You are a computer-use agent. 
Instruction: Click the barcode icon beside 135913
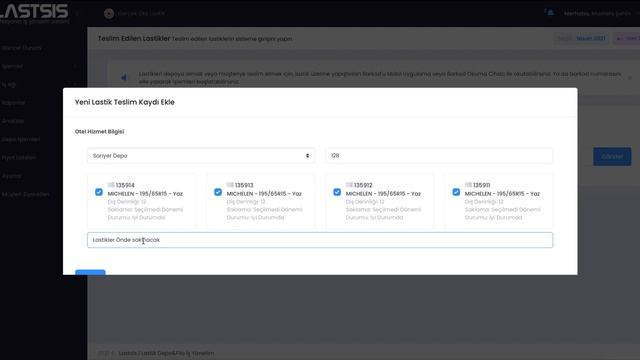230,185
